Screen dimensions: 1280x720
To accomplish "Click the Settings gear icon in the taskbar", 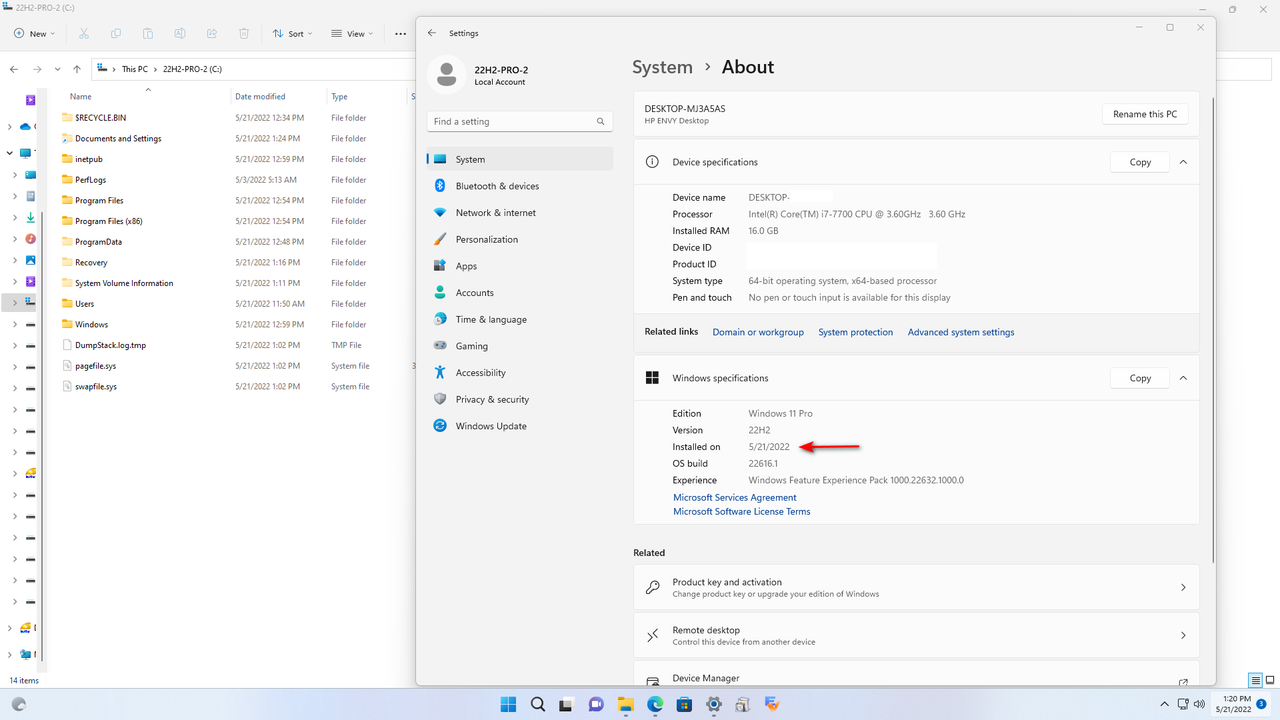I will pos(713,704).
